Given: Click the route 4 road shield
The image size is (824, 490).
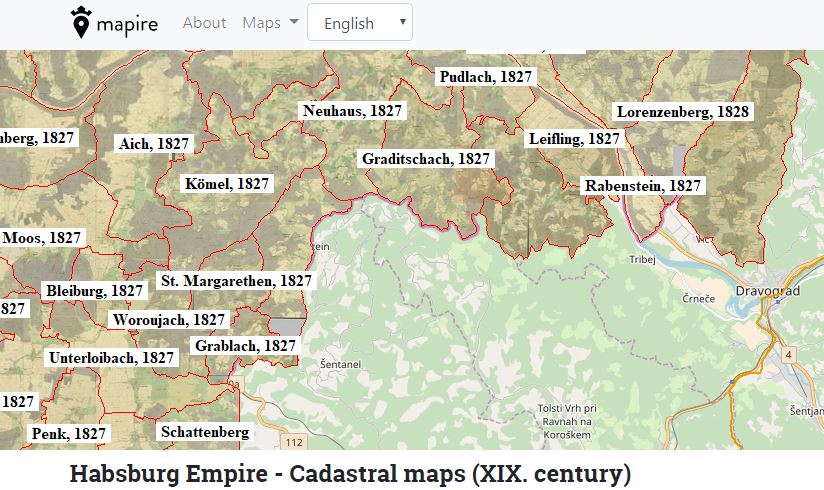Looking at the screenshot, I should [788, 355].
